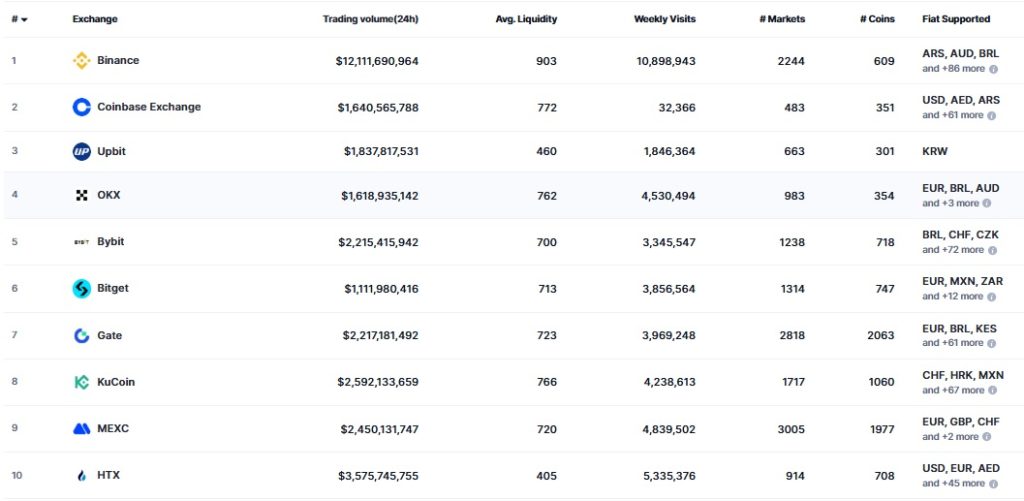Click Gate coins count 2063
The image size is (1024, 501).
(x=881, y=335)
